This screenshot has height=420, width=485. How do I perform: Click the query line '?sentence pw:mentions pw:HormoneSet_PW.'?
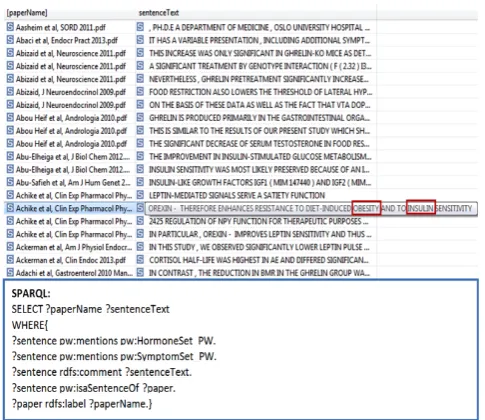114,341
